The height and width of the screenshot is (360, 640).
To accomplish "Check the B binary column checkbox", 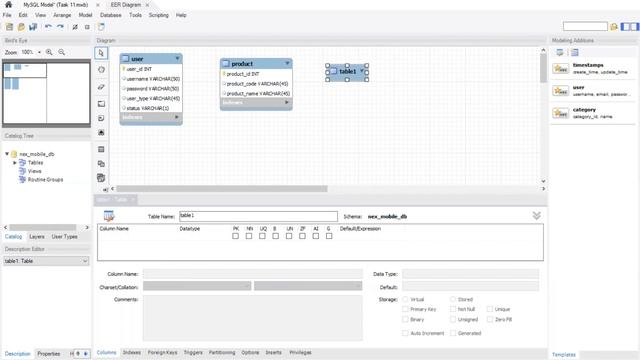I will click(x=276, y=236).
